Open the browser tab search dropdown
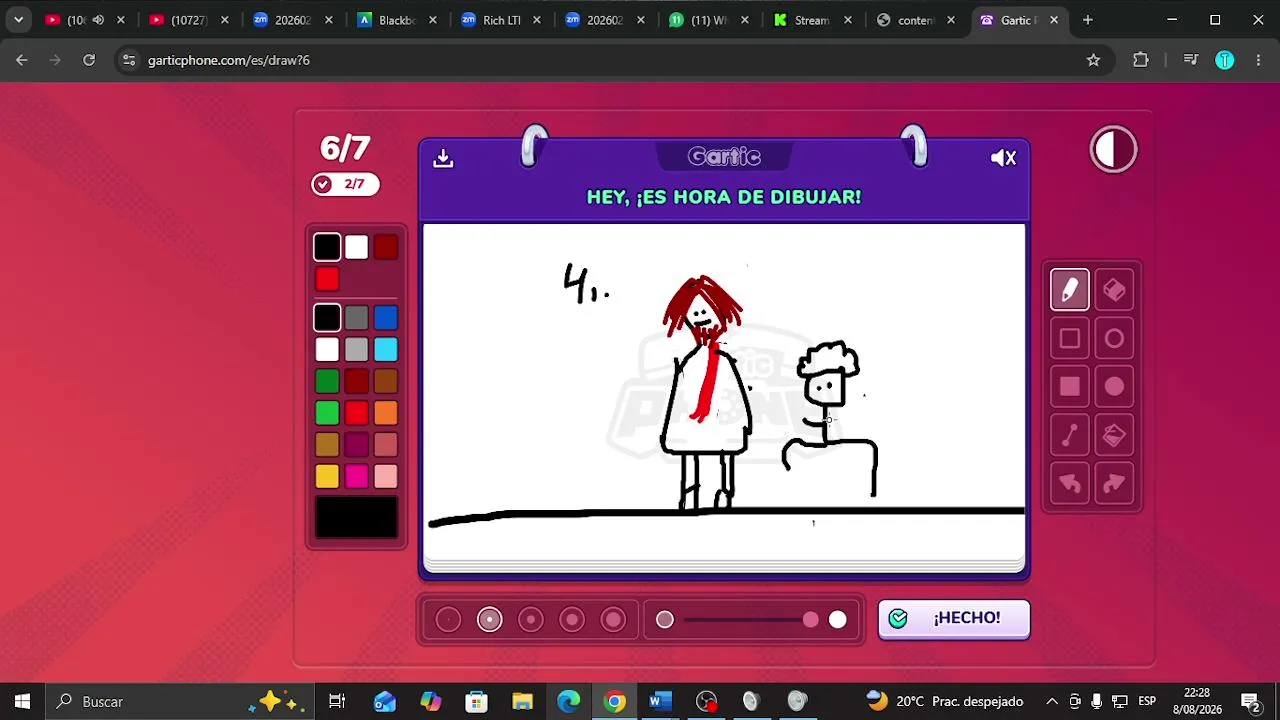Screen dimensions: 1280x720 (18, 20)
